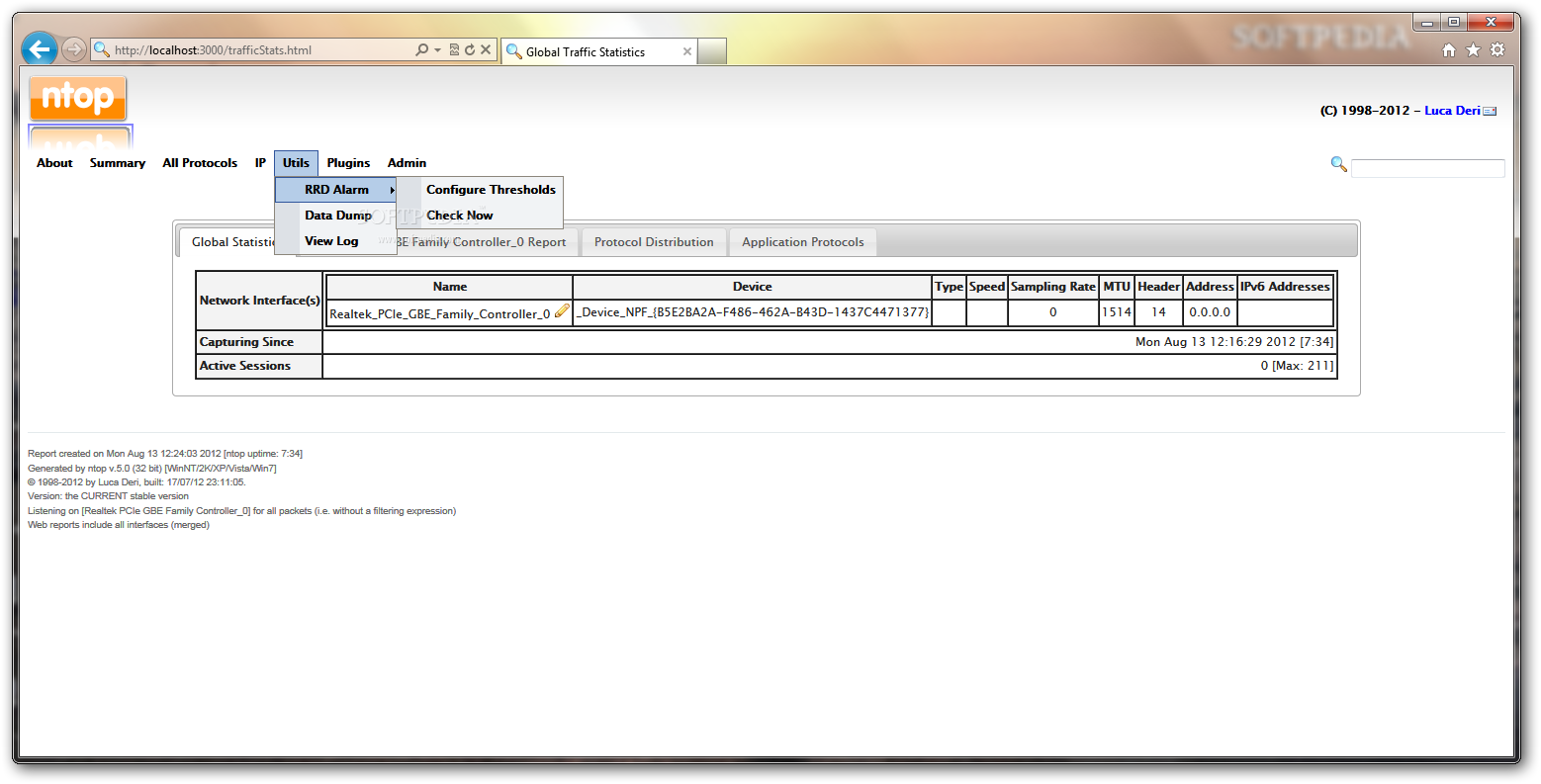Open a new blank browser tab
This screenshot has height=784, width=1541.
[712, 51]
